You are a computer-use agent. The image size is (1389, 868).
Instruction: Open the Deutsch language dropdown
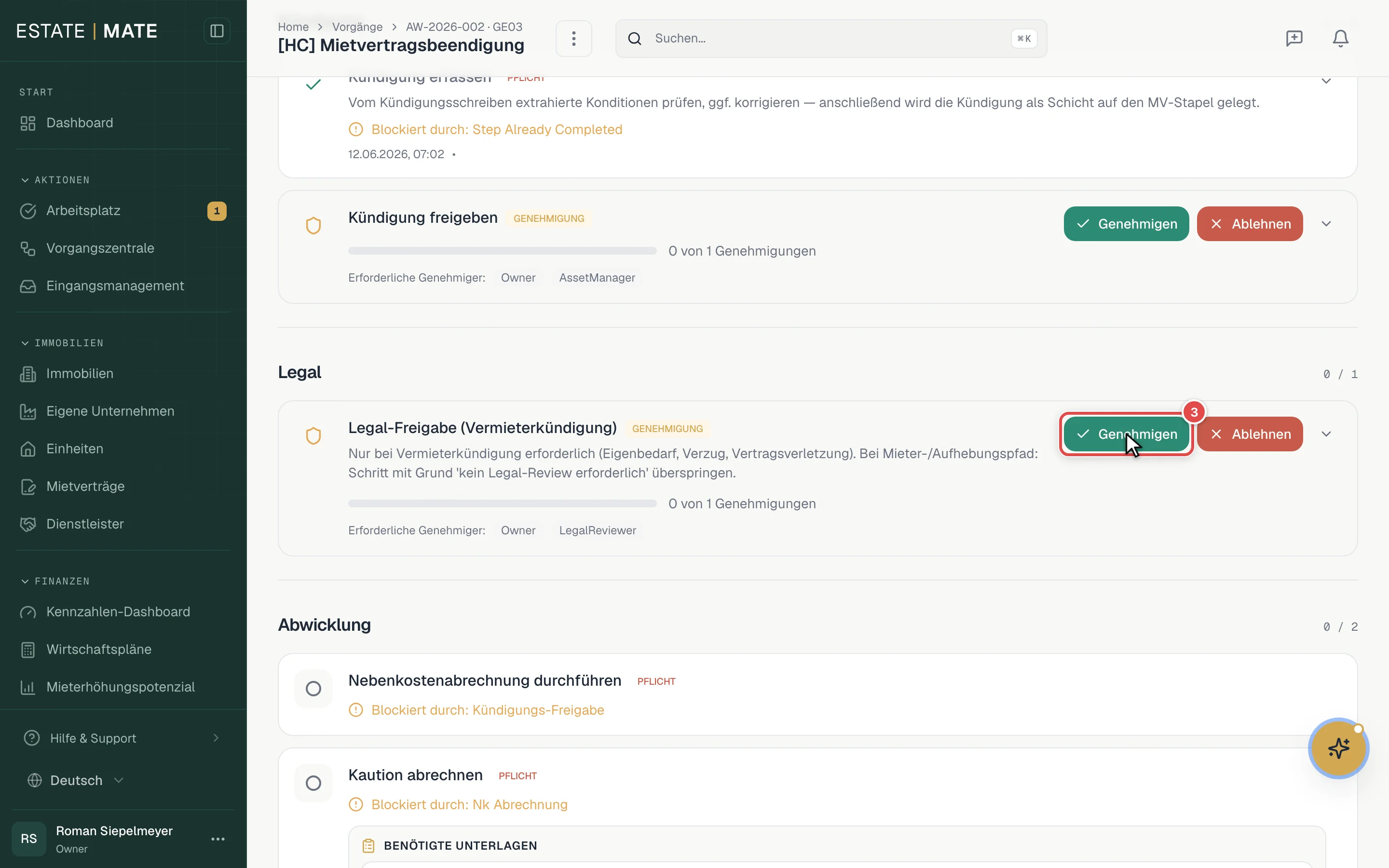75,780
